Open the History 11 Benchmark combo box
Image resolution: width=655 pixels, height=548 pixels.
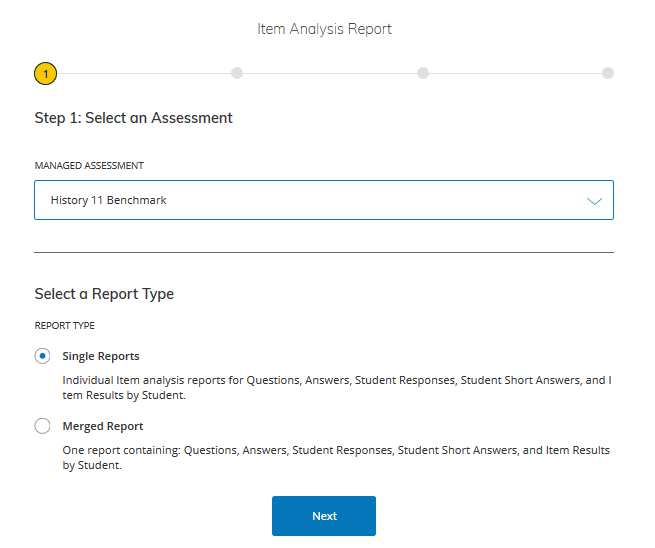300,200
